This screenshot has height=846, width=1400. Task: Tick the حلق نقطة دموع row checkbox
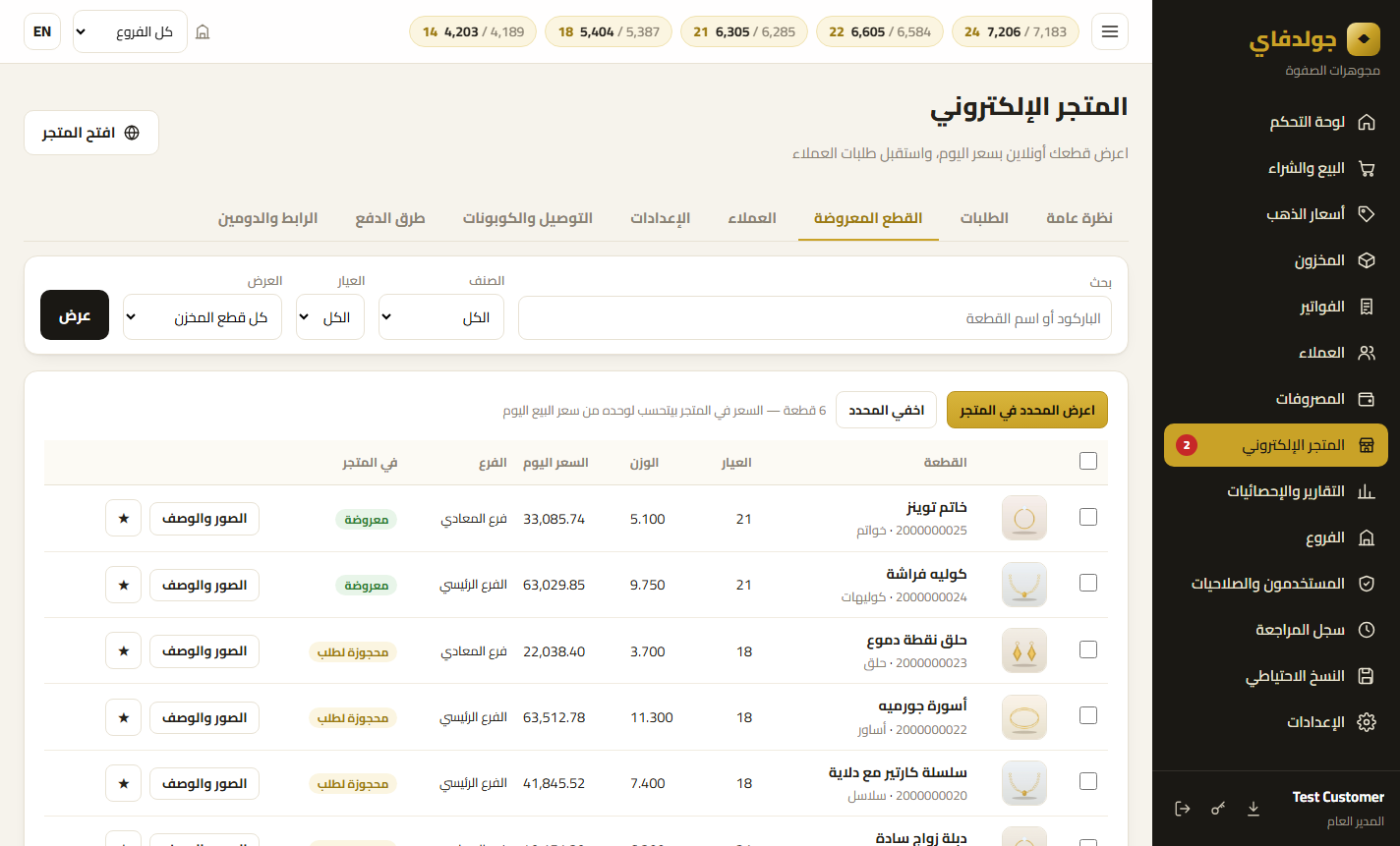coord(1088,649)
